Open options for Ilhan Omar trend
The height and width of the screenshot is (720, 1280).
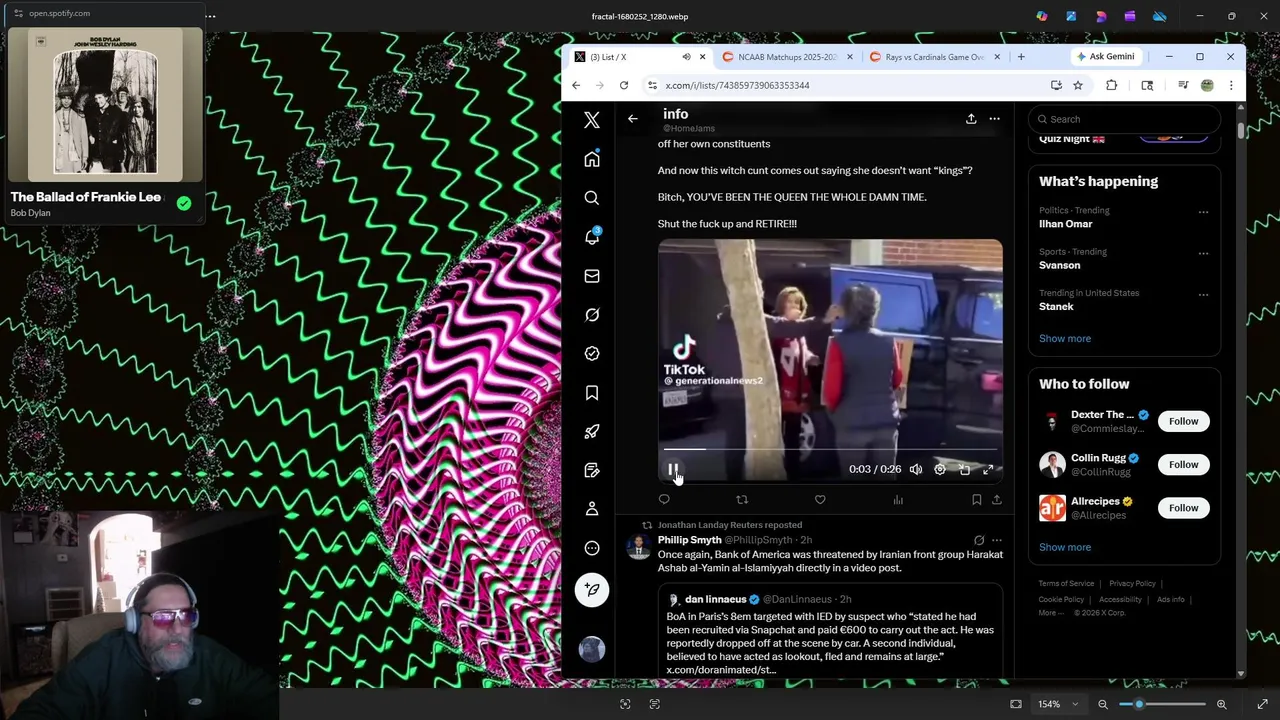coord(1203,212)
